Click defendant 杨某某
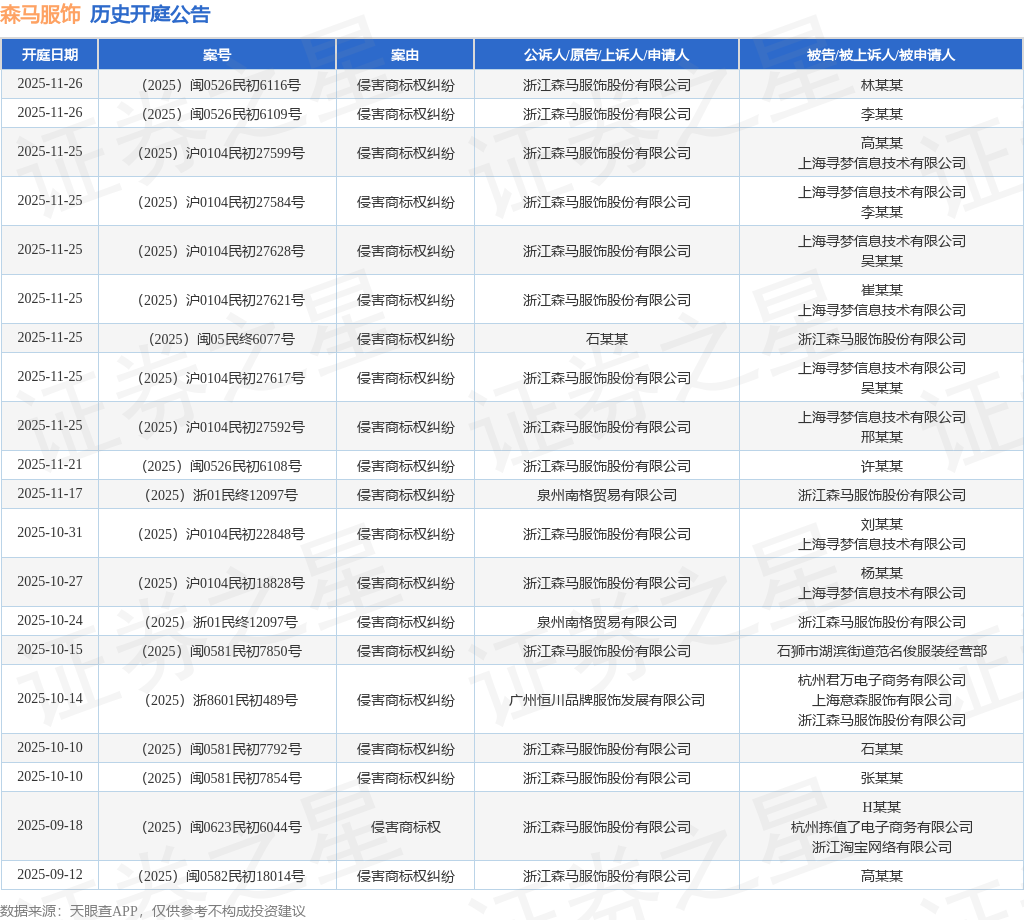The width and height of the screenshot is (1024, 920). [882, 573]
